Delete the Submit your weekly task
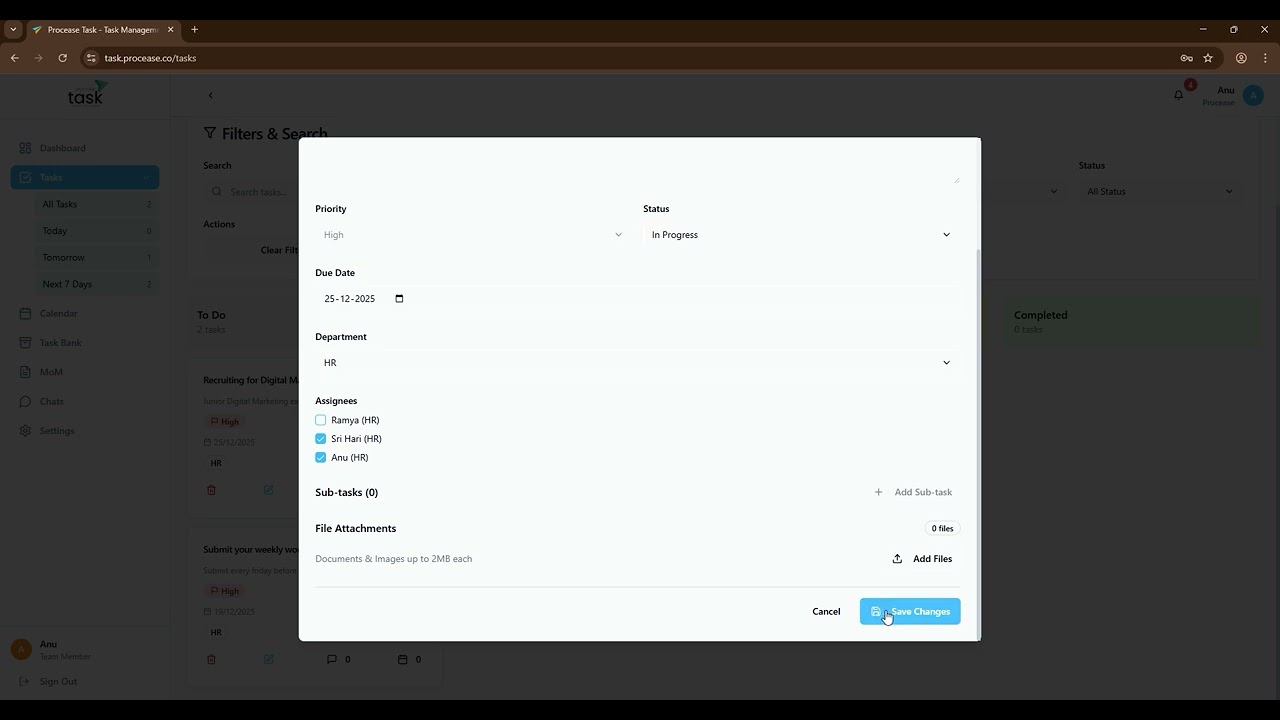The image size is (1280, 720). tap(211, 659)
